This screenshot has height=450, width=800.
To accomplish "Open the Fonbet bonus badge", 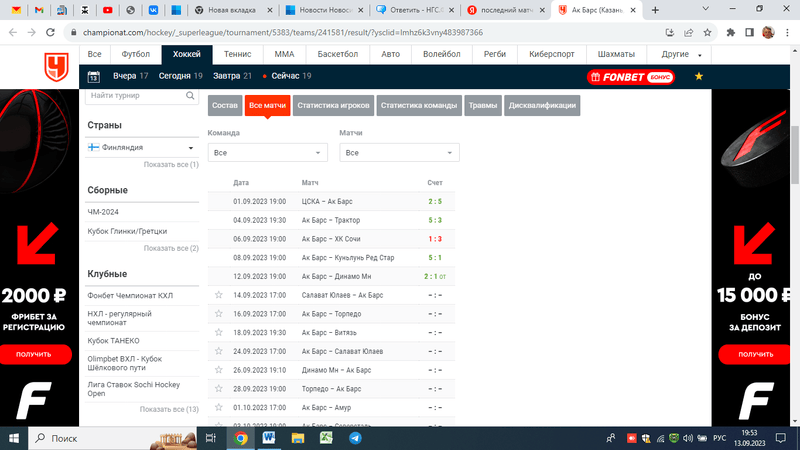I will coord(631,76).
